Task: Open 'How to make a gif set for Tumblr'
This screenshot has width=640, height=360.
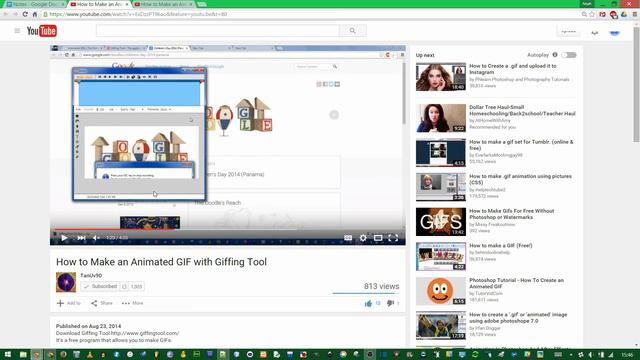Action: click(521, 145)
